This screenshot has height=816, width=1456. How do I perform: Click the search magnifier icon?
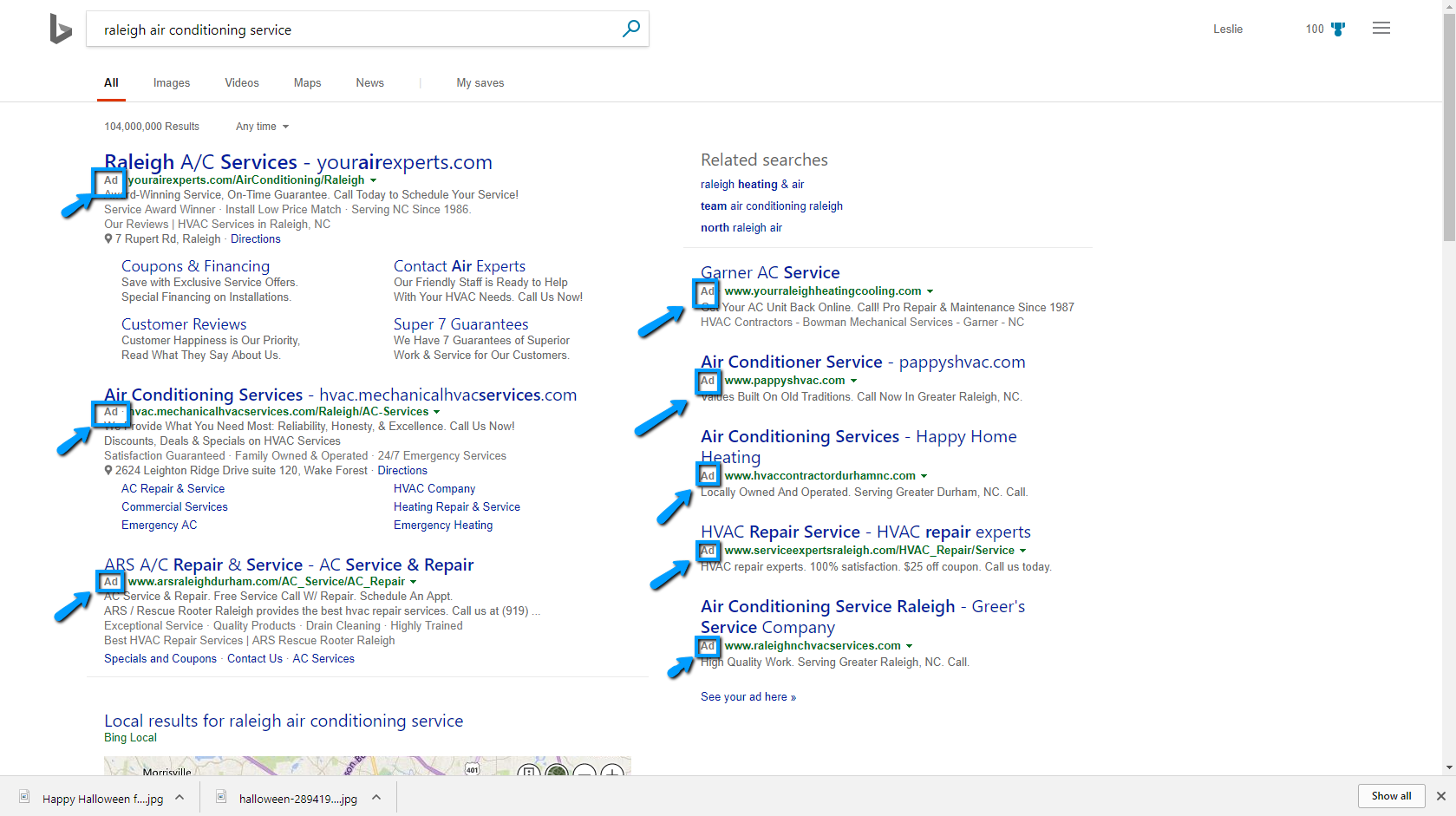click(630, 29)
